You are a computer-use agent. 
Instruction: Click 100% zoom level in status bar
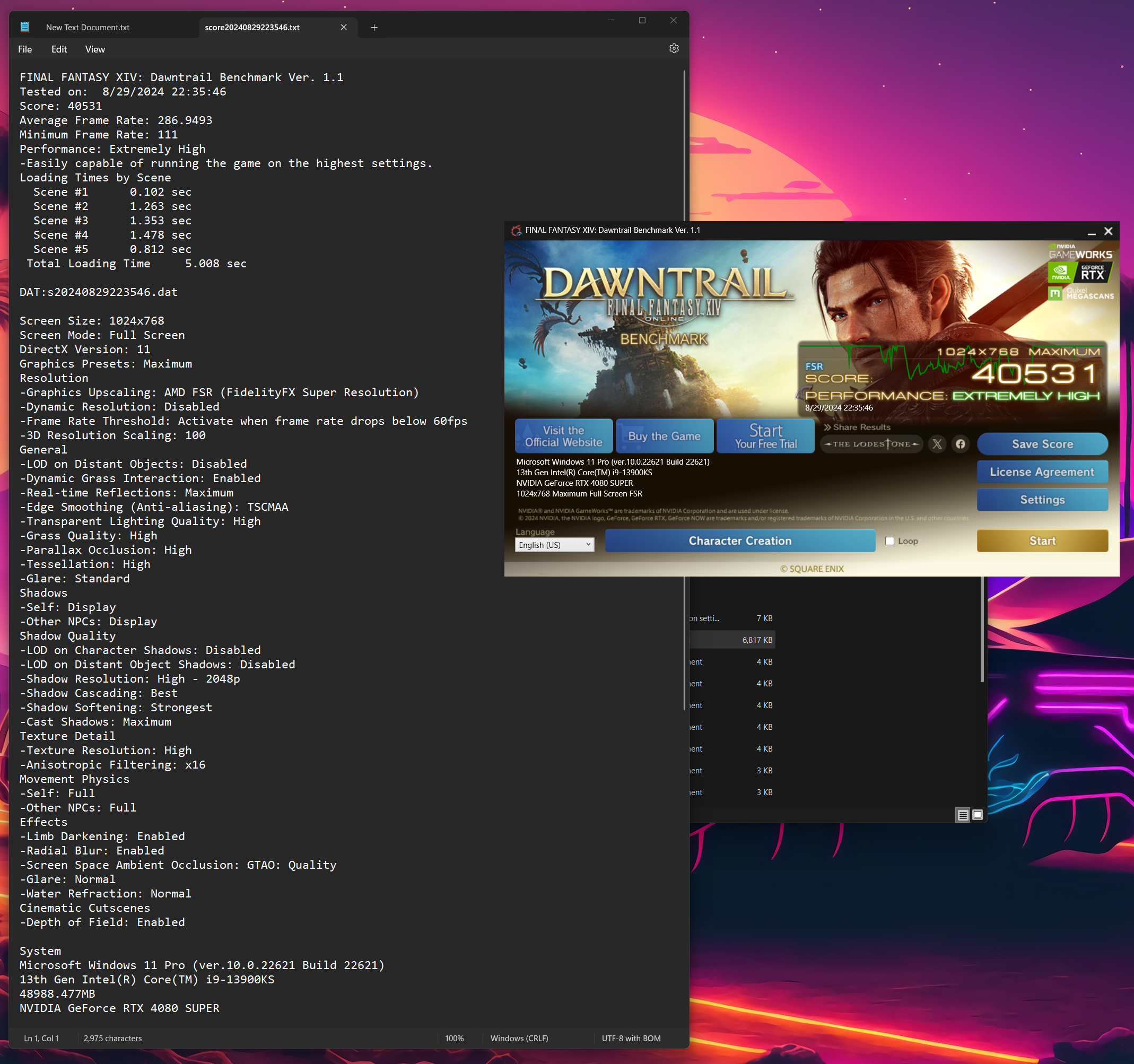pyautogui.click(x=454, y=1039)
